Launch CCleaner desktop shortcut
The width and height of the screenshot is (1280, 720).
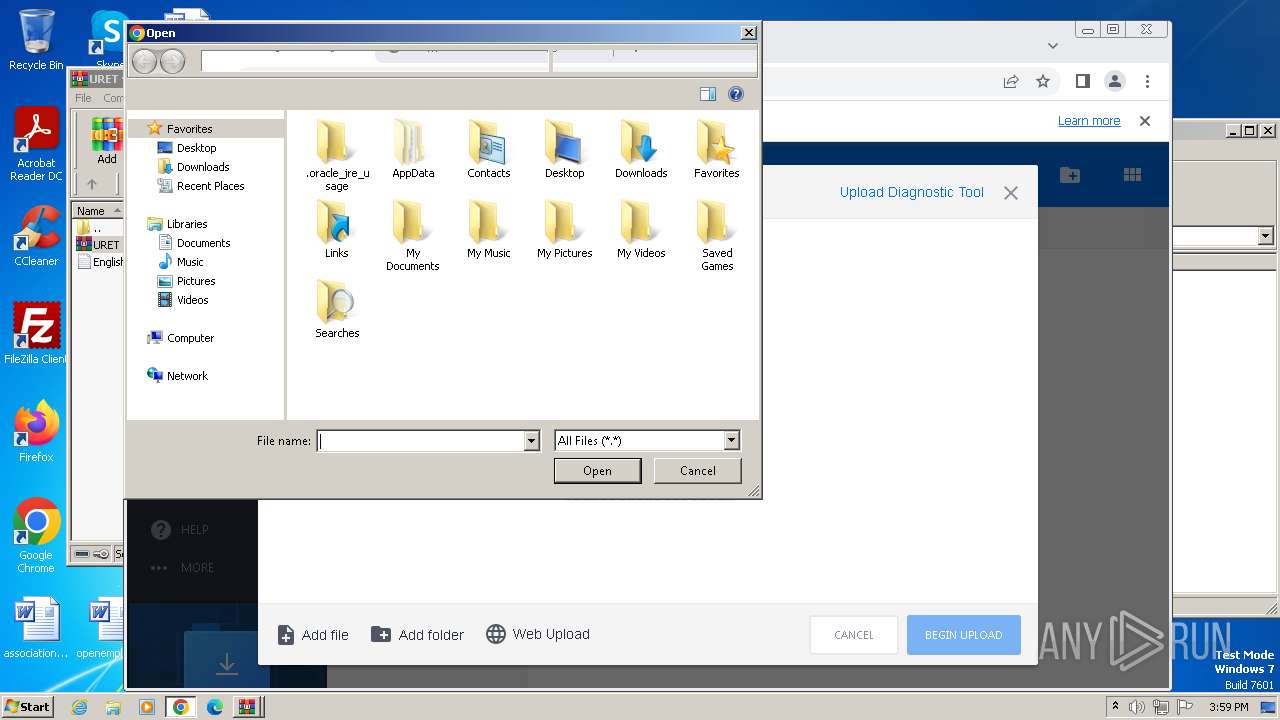[x=36, y=236]
